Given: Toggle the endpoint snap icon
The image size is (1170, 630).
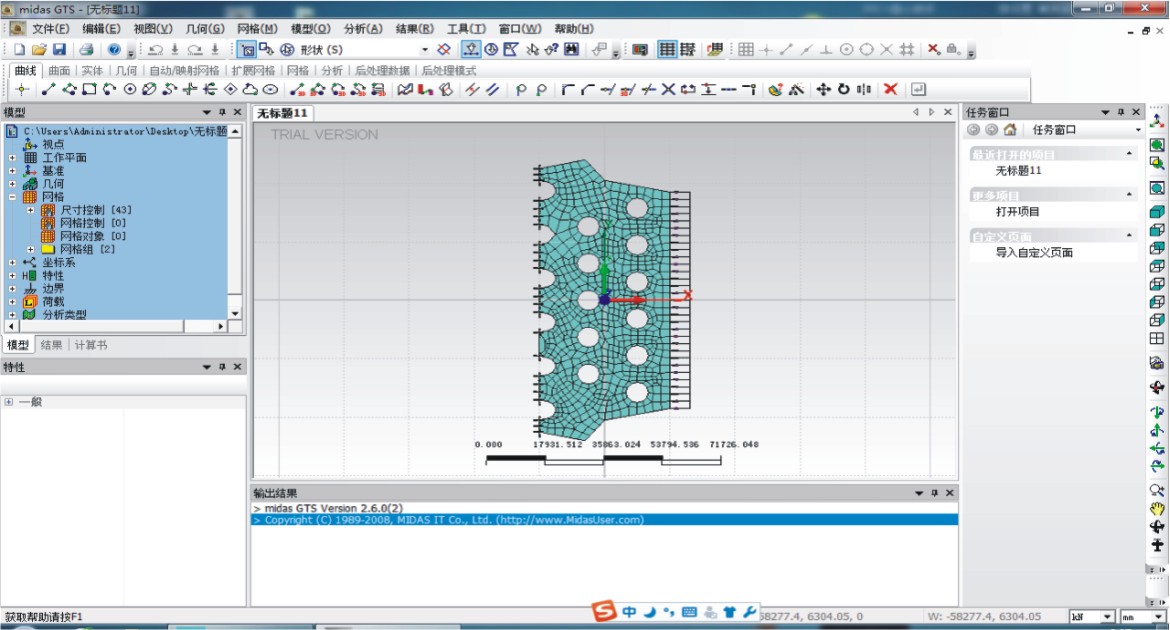Looking at the screenshot, I should click(786, 49).
